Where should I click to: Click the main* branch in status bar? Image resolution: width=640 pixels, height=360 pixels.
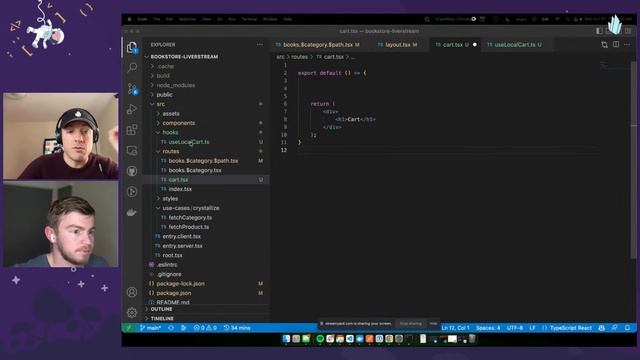(x=150, y=328)
